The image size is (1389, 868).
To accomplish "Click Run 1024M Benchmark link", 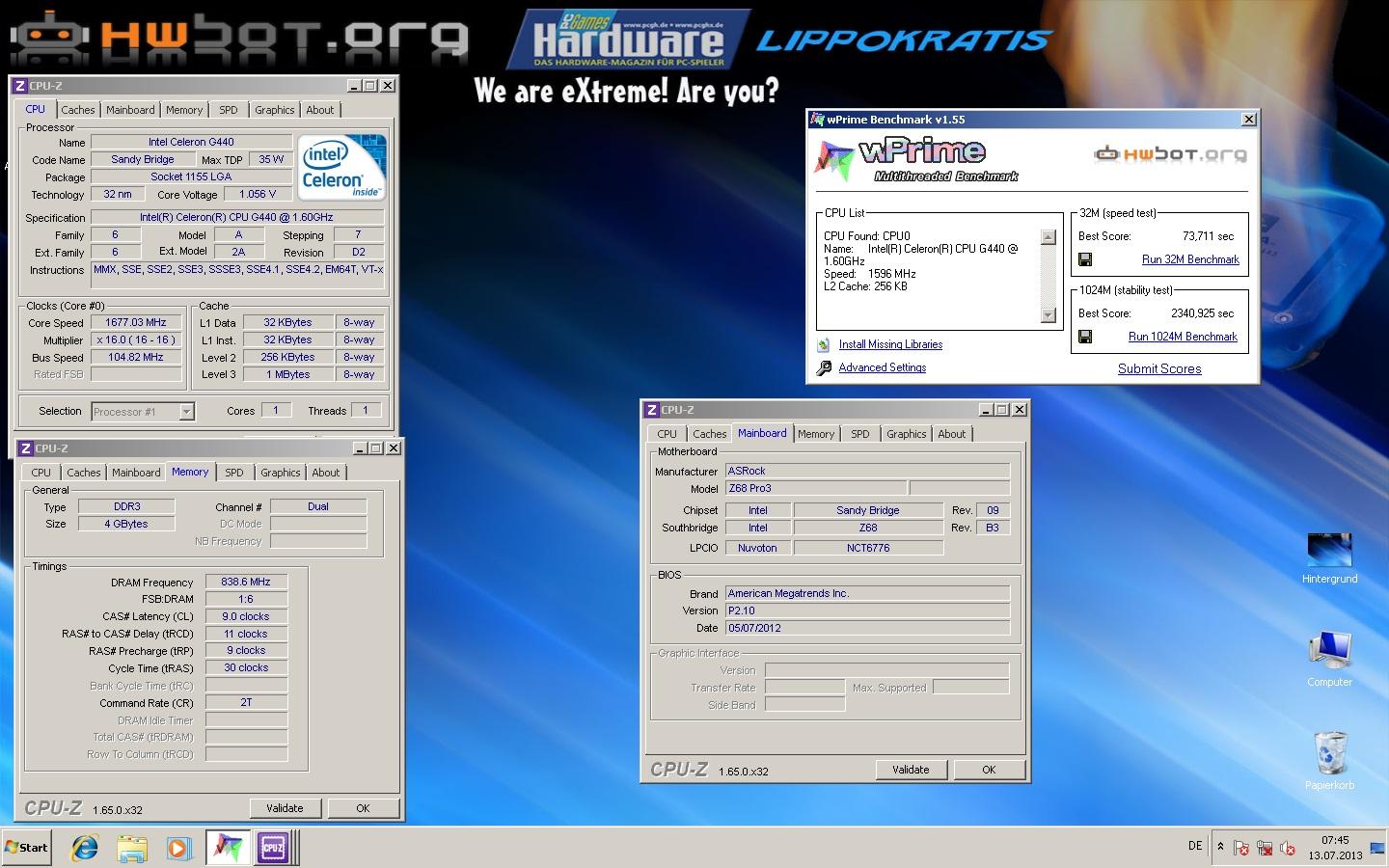I will point(1183,337).
